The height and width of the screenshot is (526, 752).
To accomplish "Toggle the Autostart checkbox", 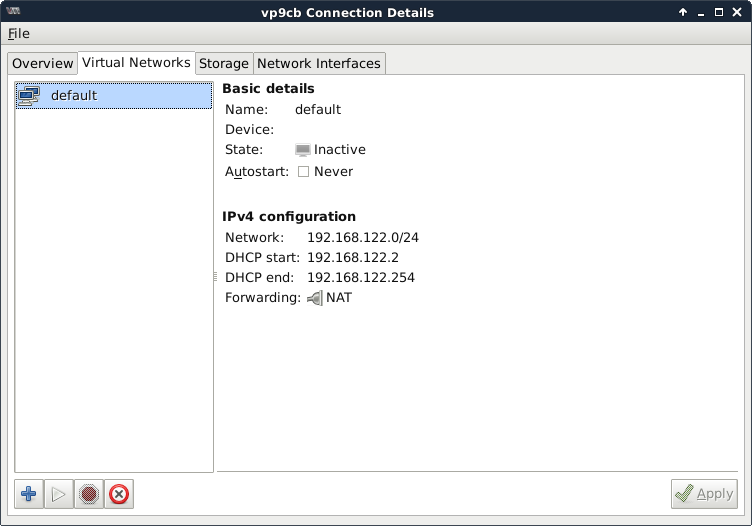I will click(304, 171).
